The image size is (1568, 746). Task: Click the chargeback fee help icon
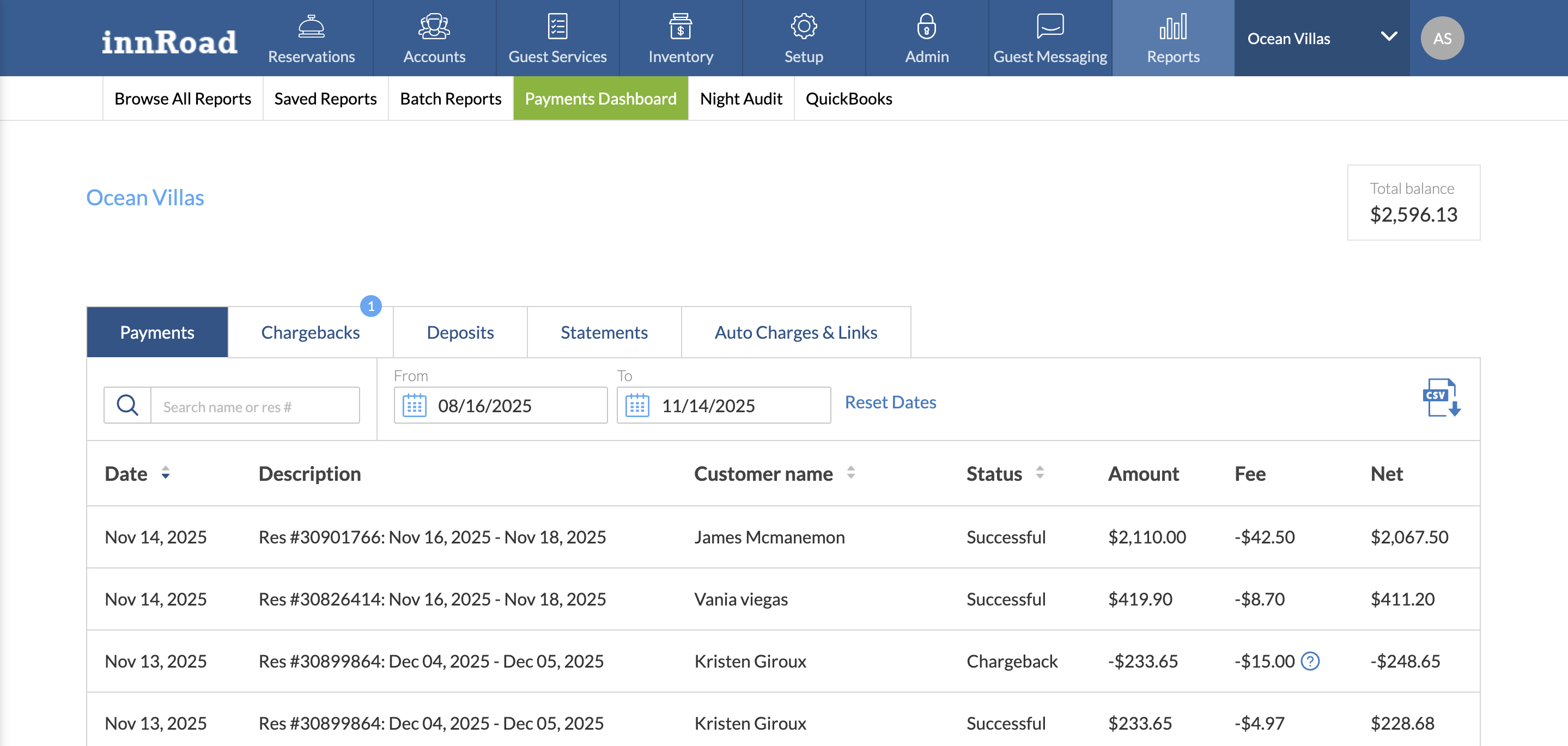coord(1310,661)
